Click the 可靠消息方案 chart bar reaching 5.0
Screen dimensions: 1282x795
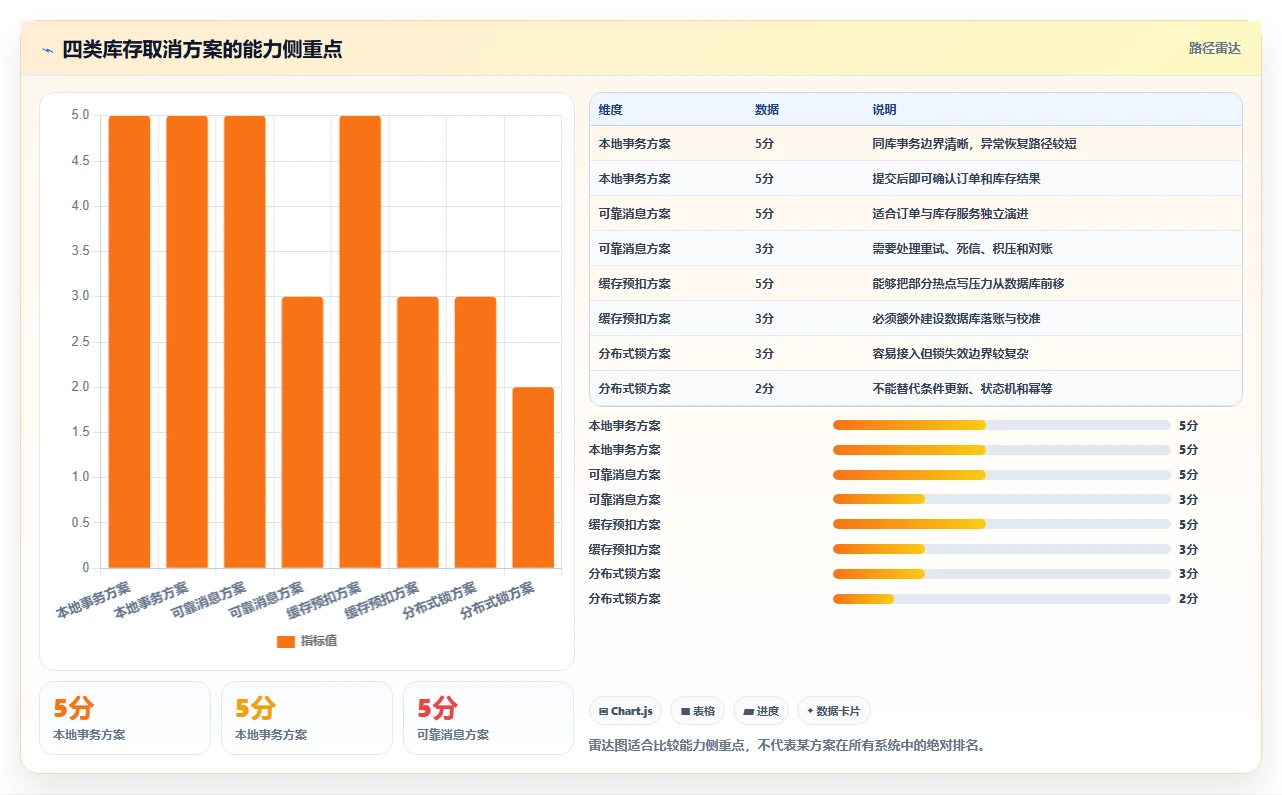[x=245, y=342]
